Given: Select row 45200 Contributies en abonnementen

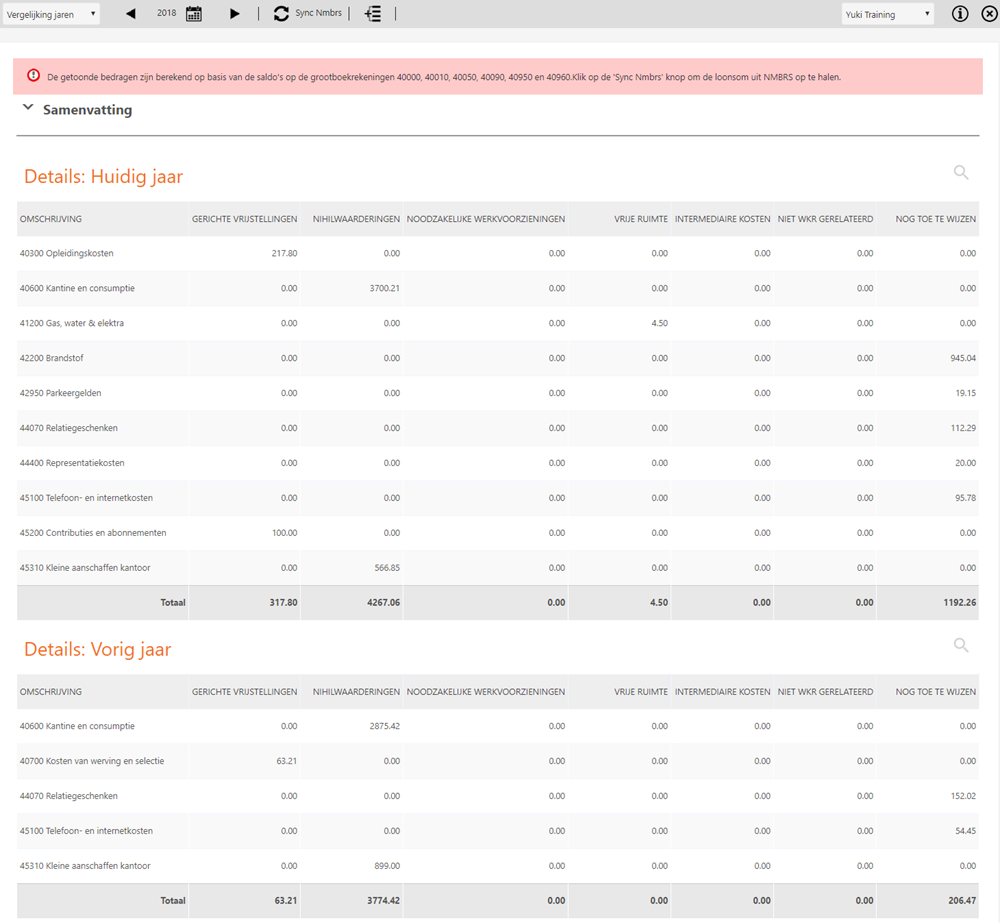Looking at the screenshot, I should point(497,533).
